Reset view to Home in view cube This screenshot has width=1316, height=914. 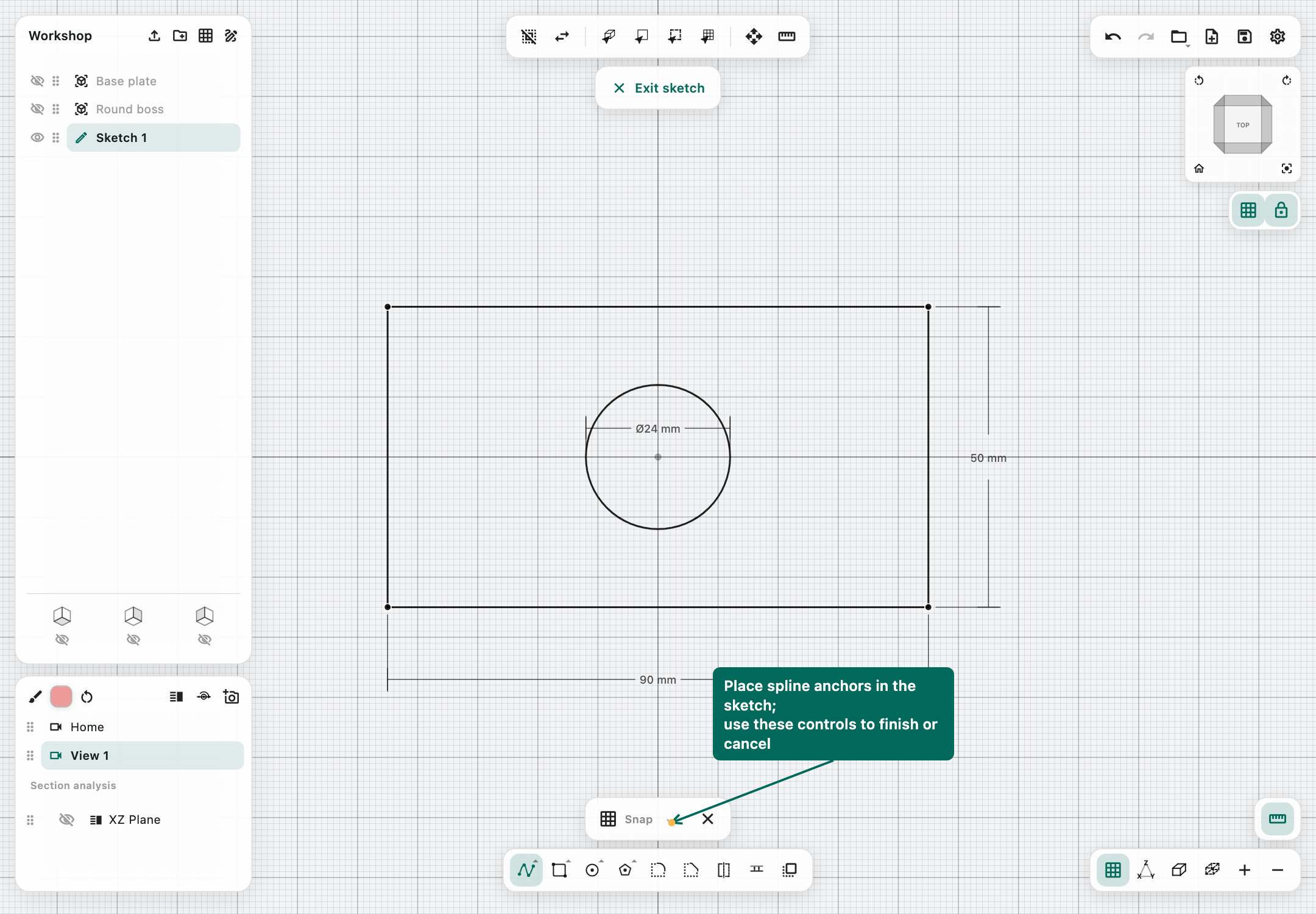(x=1199, y=169)
